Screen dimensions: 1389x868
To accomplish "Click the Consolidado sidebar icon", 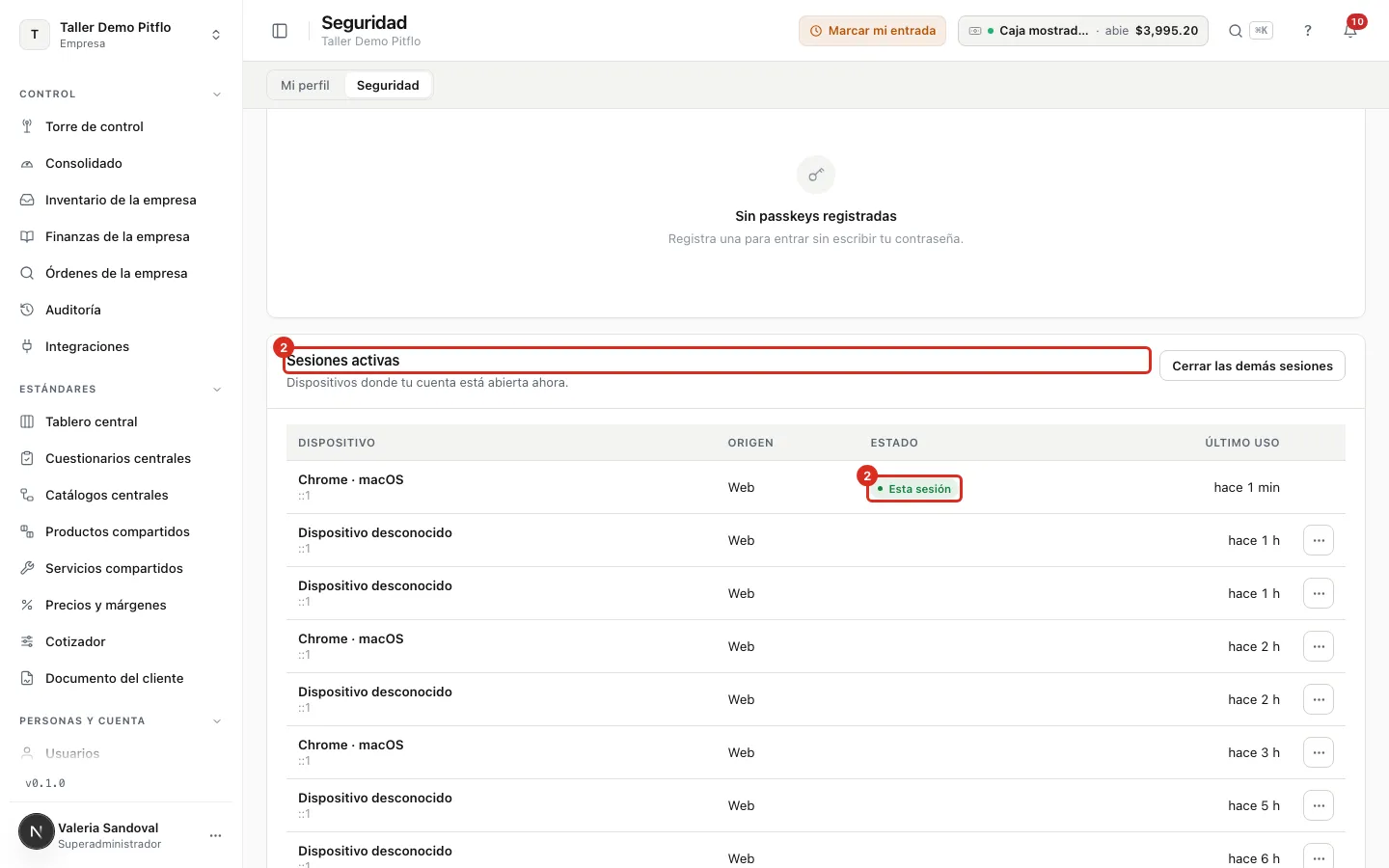I will [x=27, y=163].
